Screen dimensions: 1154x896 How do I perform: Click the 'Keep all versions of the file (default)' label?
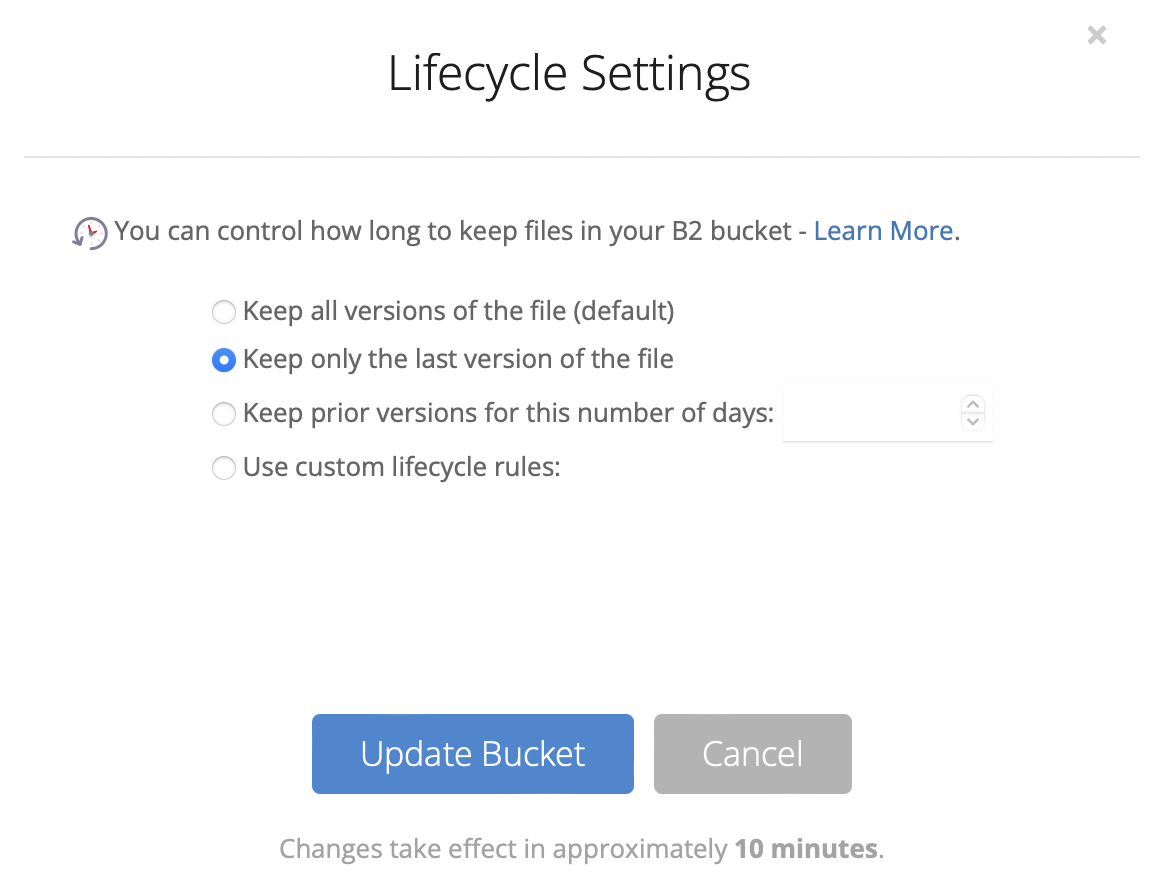click(459, 311)
